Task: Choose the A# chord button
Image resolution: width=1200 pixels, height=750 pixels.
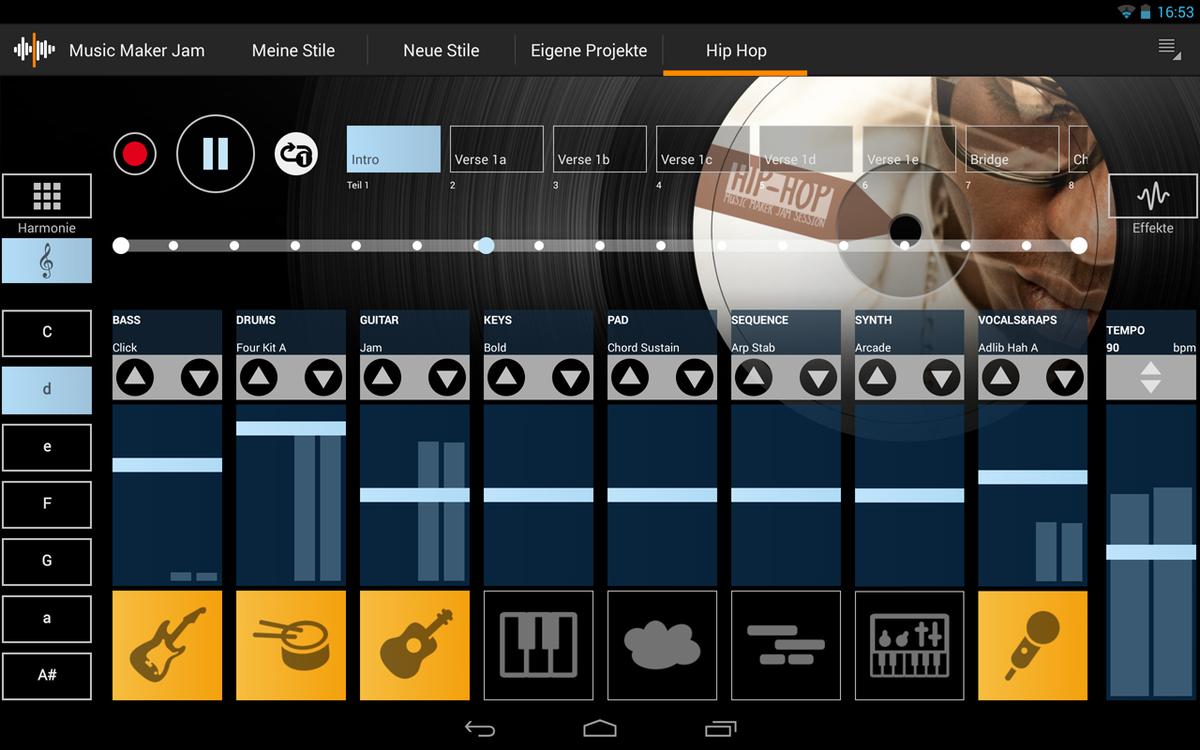Action: click(x=47, y=676)
